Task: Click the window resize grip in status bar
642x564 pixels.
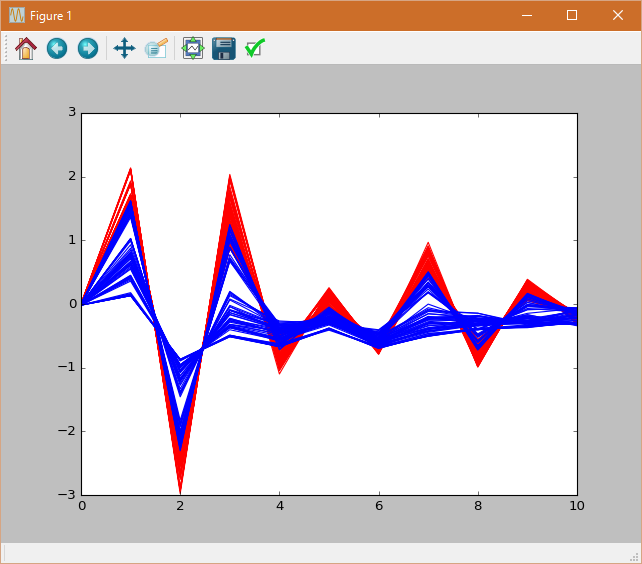Action: (x=635, y=557)
